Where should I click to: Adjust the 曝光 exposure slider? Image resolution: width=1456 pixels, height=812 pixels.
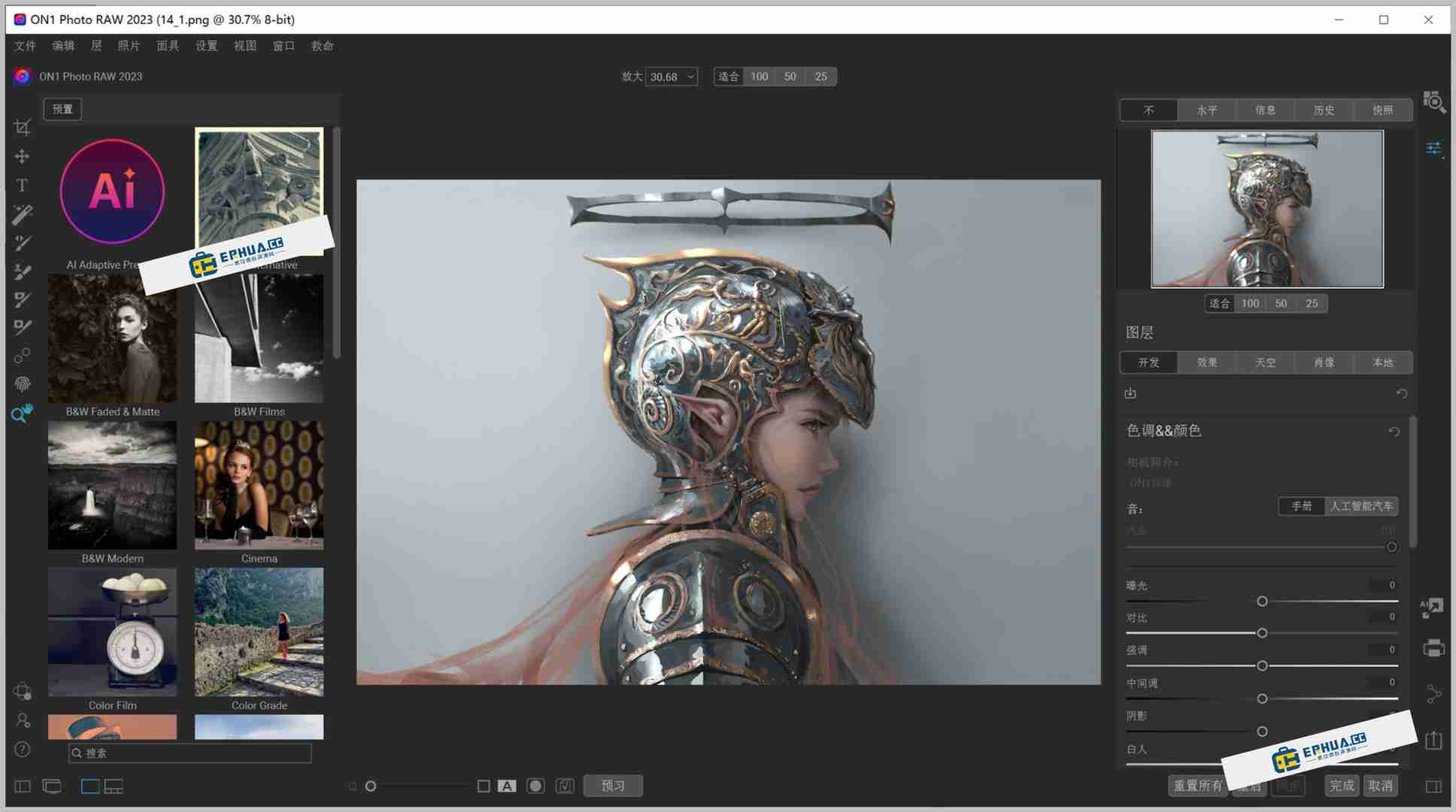1262,601
